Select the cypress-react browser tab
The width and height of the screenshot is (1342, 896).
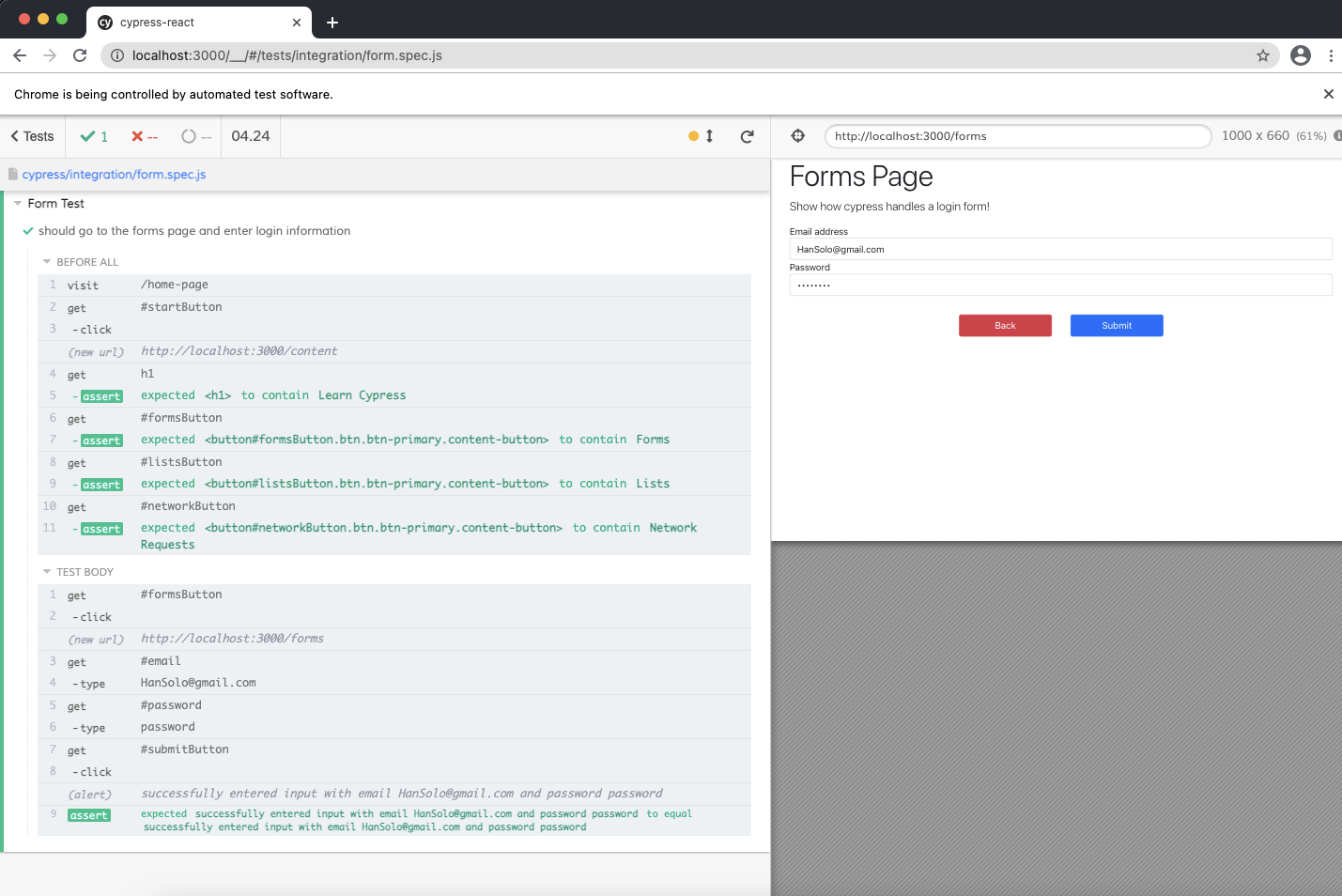[x=188, y=22]
